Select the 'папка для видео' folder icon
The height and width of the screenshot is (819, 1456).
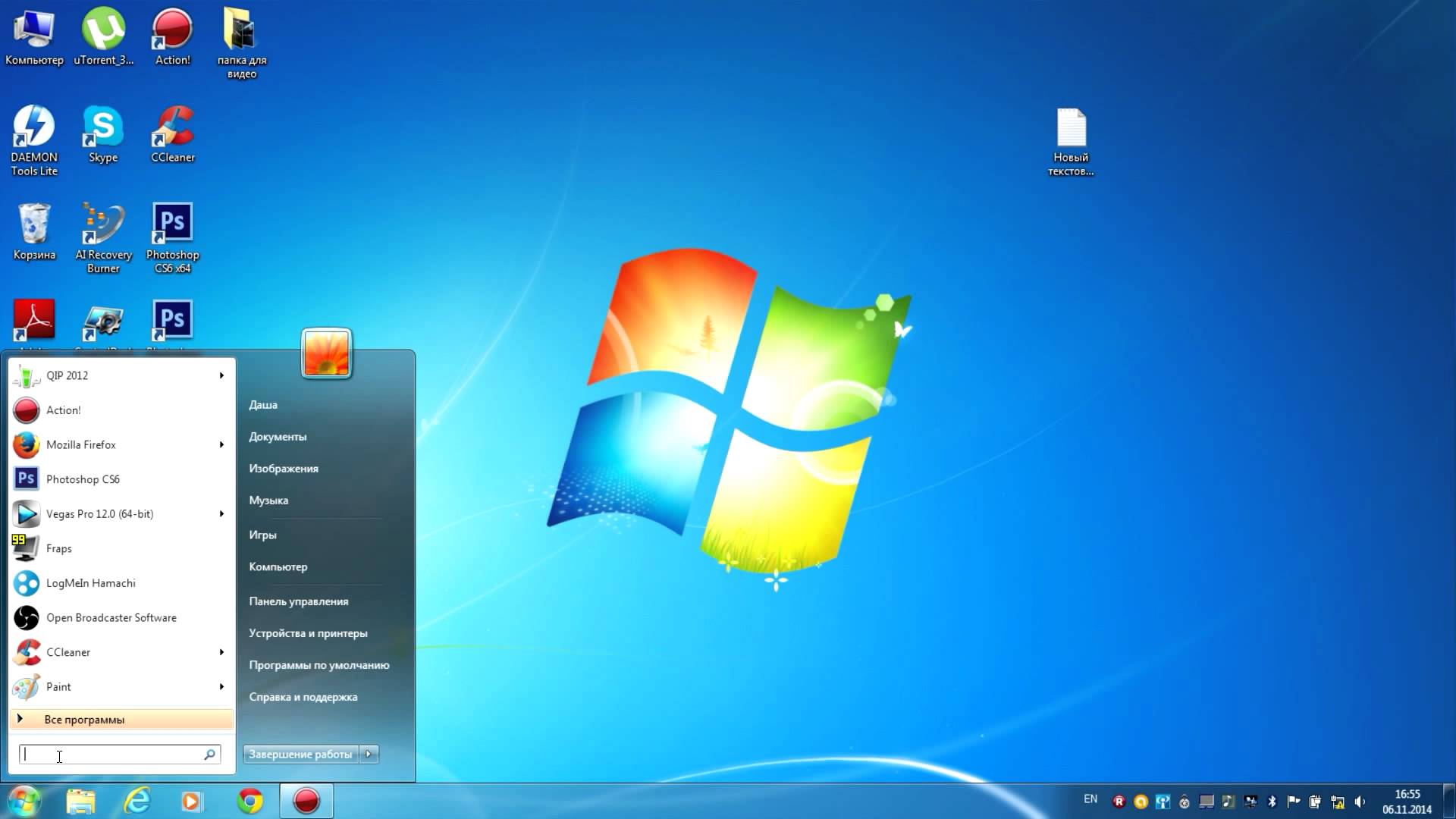click(x=242, y=43)
